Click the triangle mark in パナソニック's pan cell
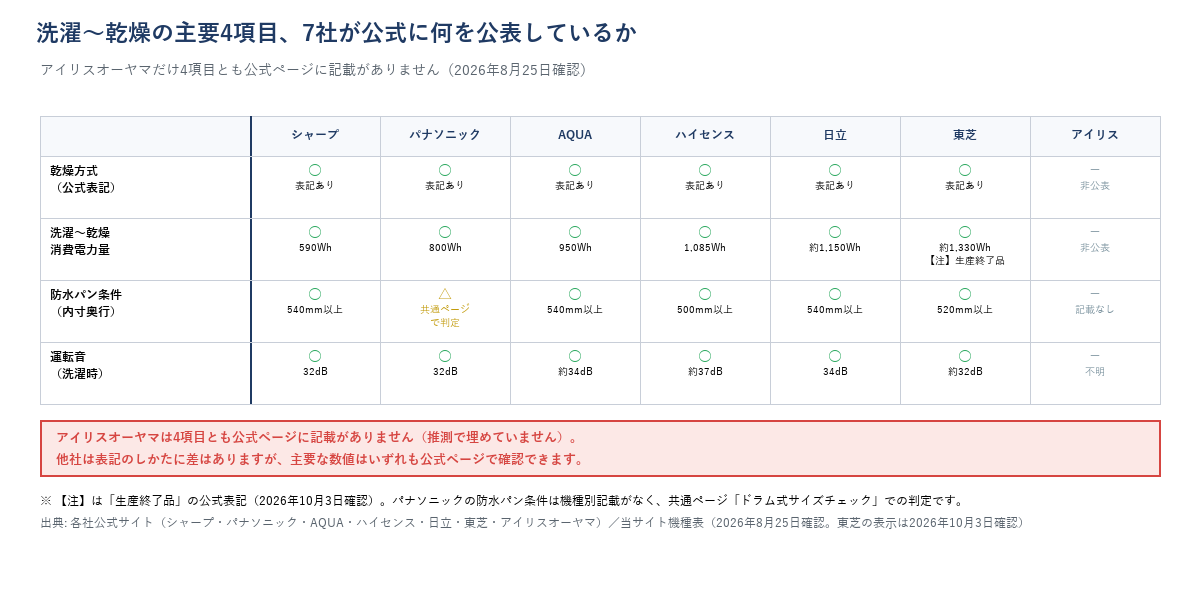Viewport: 1200px width, 600px height. 445,294
